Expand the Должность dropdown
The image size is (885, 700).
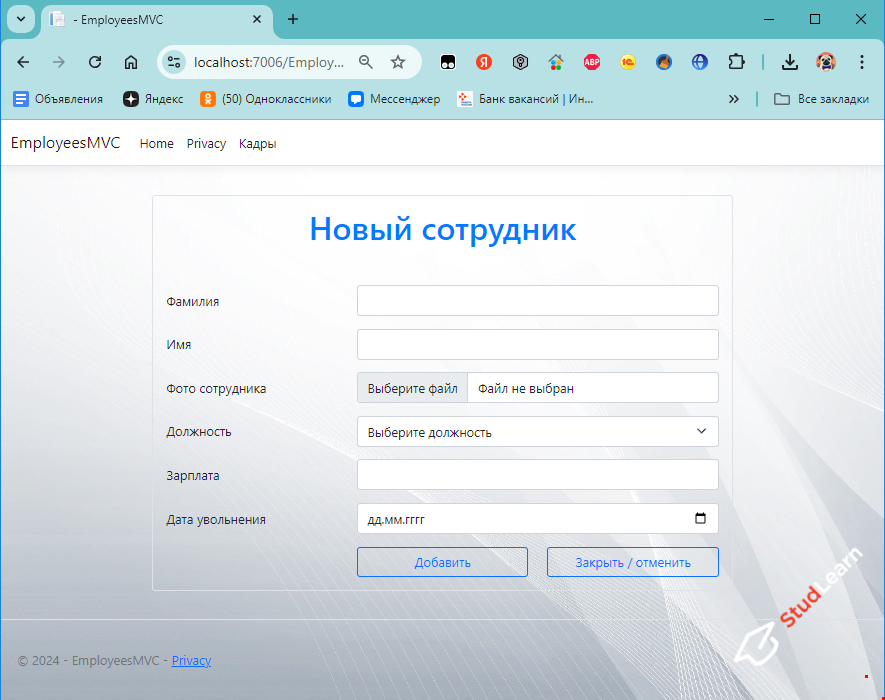click(x=537, y=432)
